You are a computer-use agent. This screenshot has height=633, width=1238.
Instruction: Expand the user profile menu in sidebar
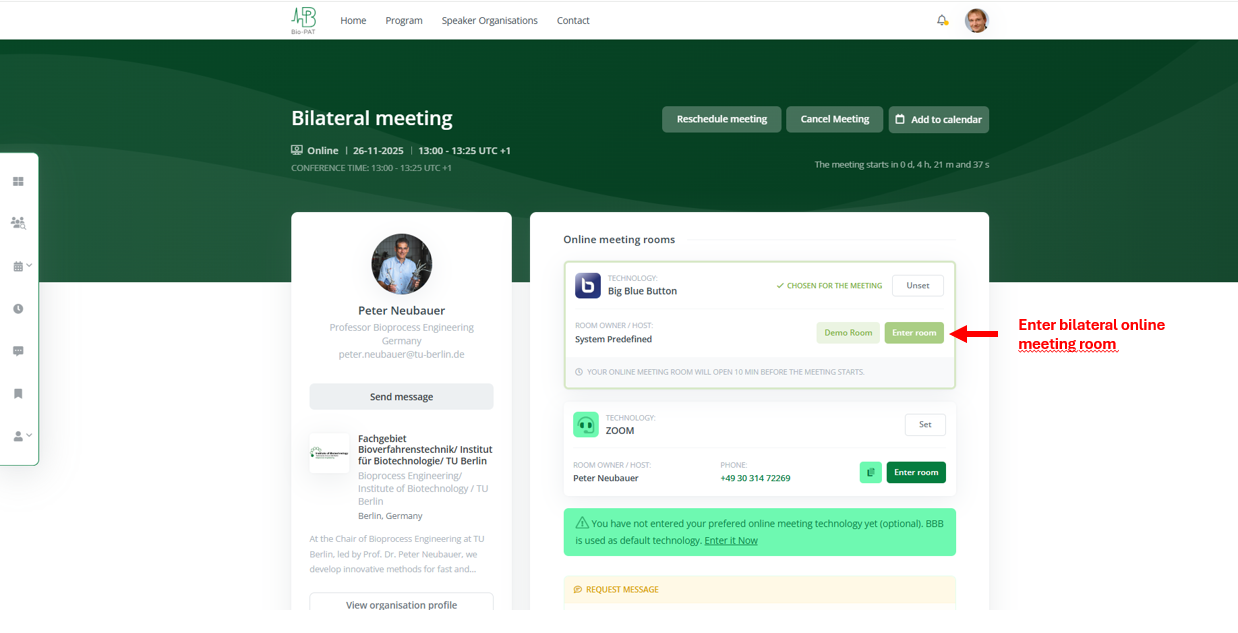[x=21, y=436]
